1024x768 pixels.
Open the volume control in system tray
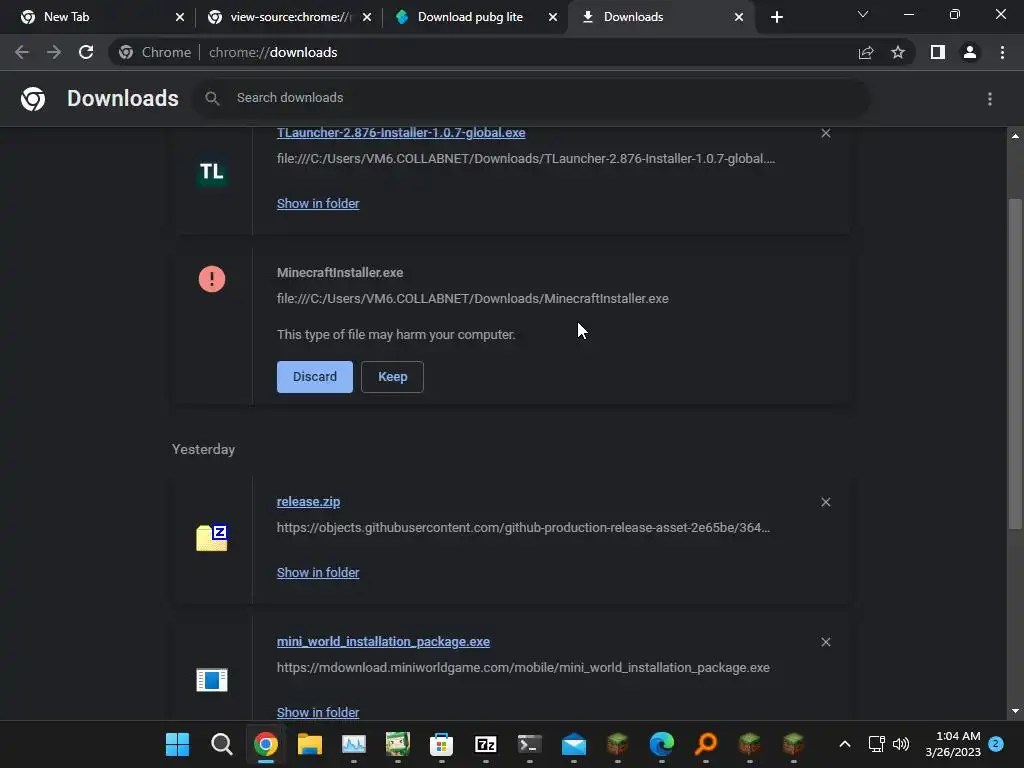pyautogui.click(x=901, y=744)
